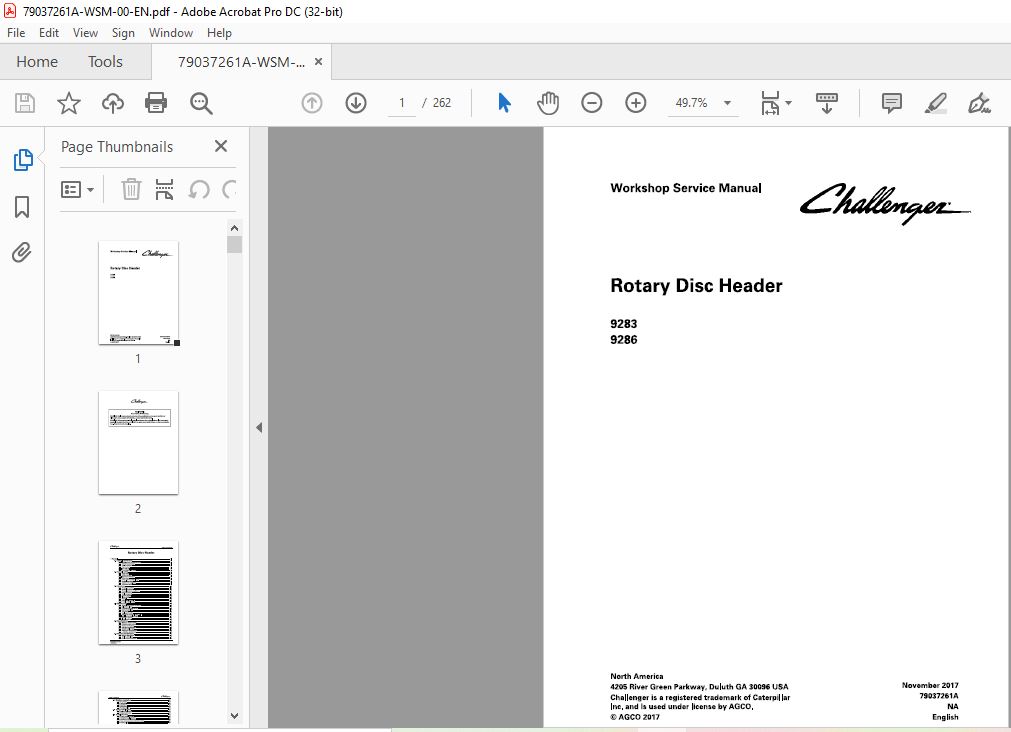Select the Highlight text pen tool
This screenshot has height=732, width=1011.
(936, 103)
